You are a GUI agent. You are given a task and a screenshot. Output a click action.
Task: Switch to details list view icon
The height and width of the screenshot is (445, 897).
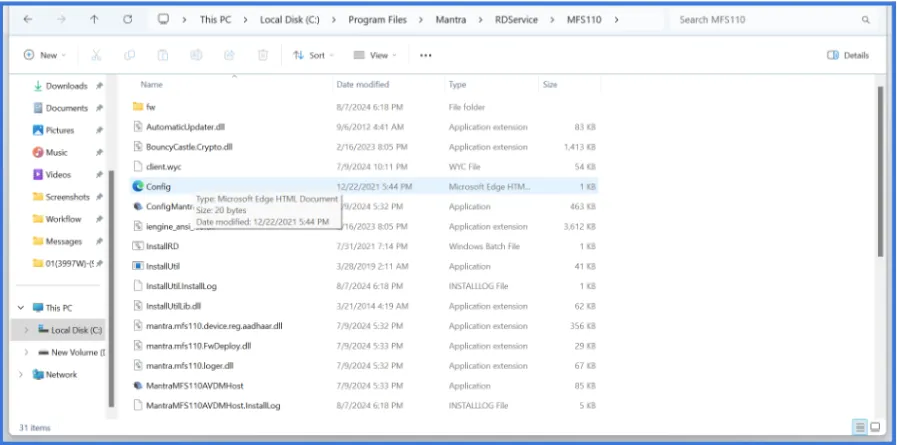[859, 427]
